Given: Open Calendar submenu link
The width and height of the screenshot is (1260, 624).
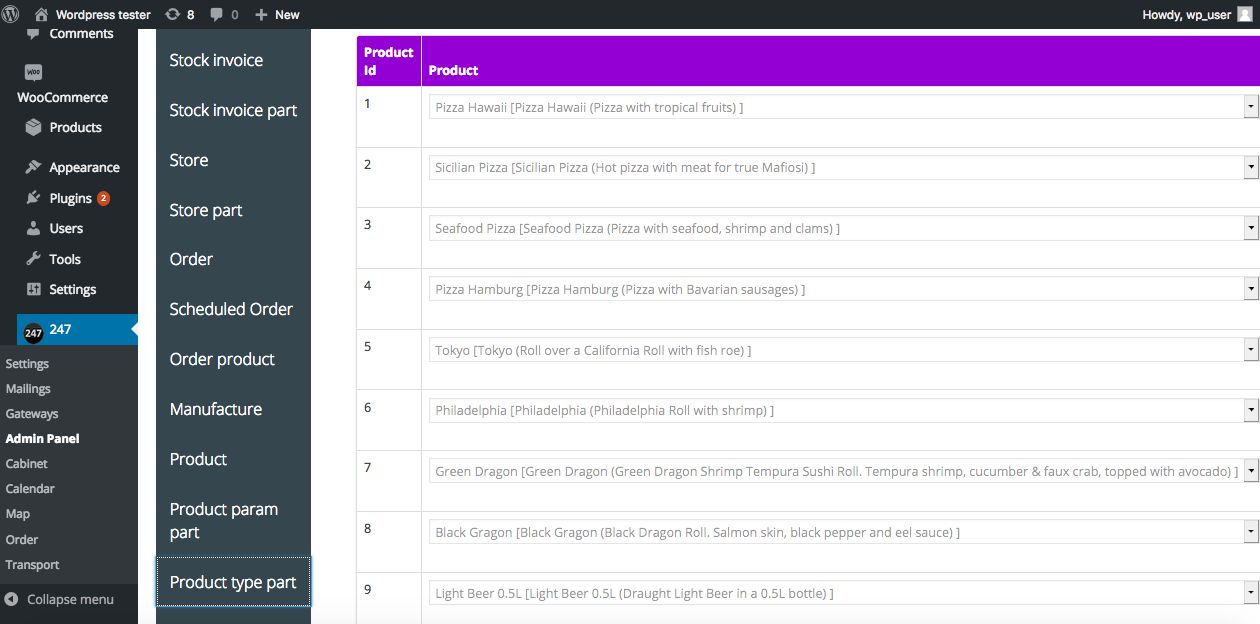Looking at the screenshot, I should tap(30, 489).
